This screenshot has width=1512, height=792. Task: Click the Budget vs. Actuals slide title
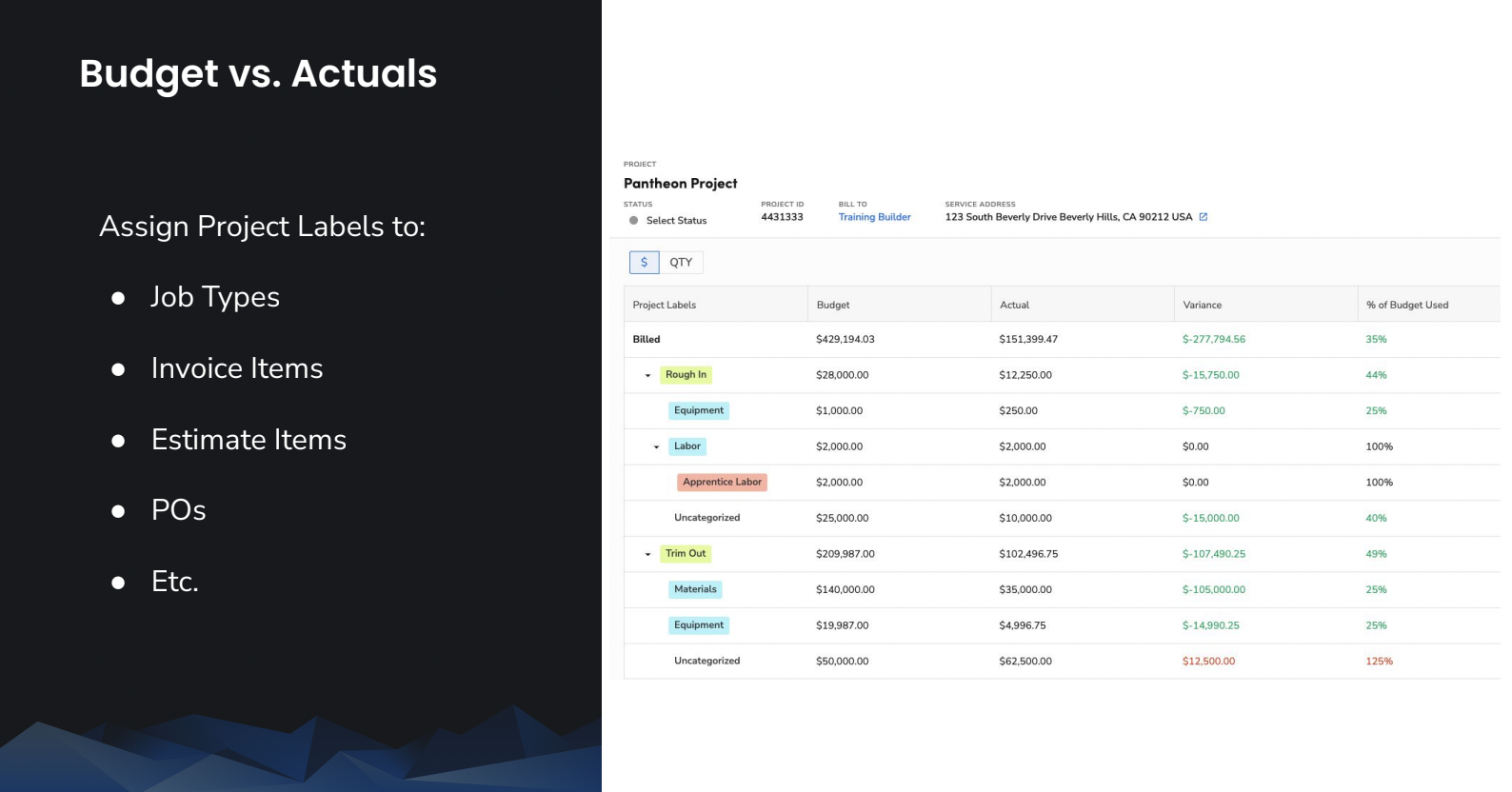pyautogui.click(x=258, y=74)
